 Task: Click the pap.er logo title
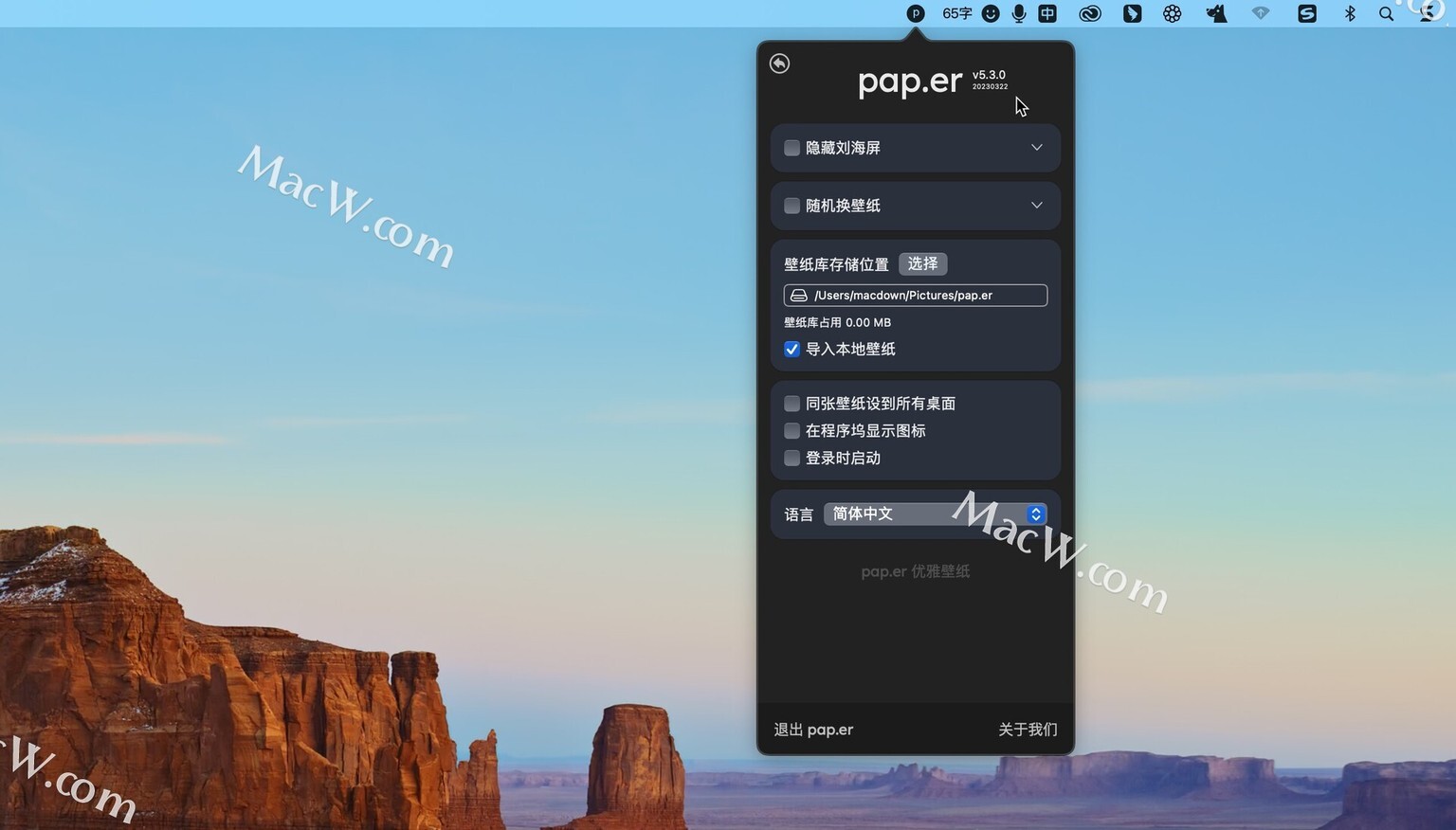pos(910,81)
